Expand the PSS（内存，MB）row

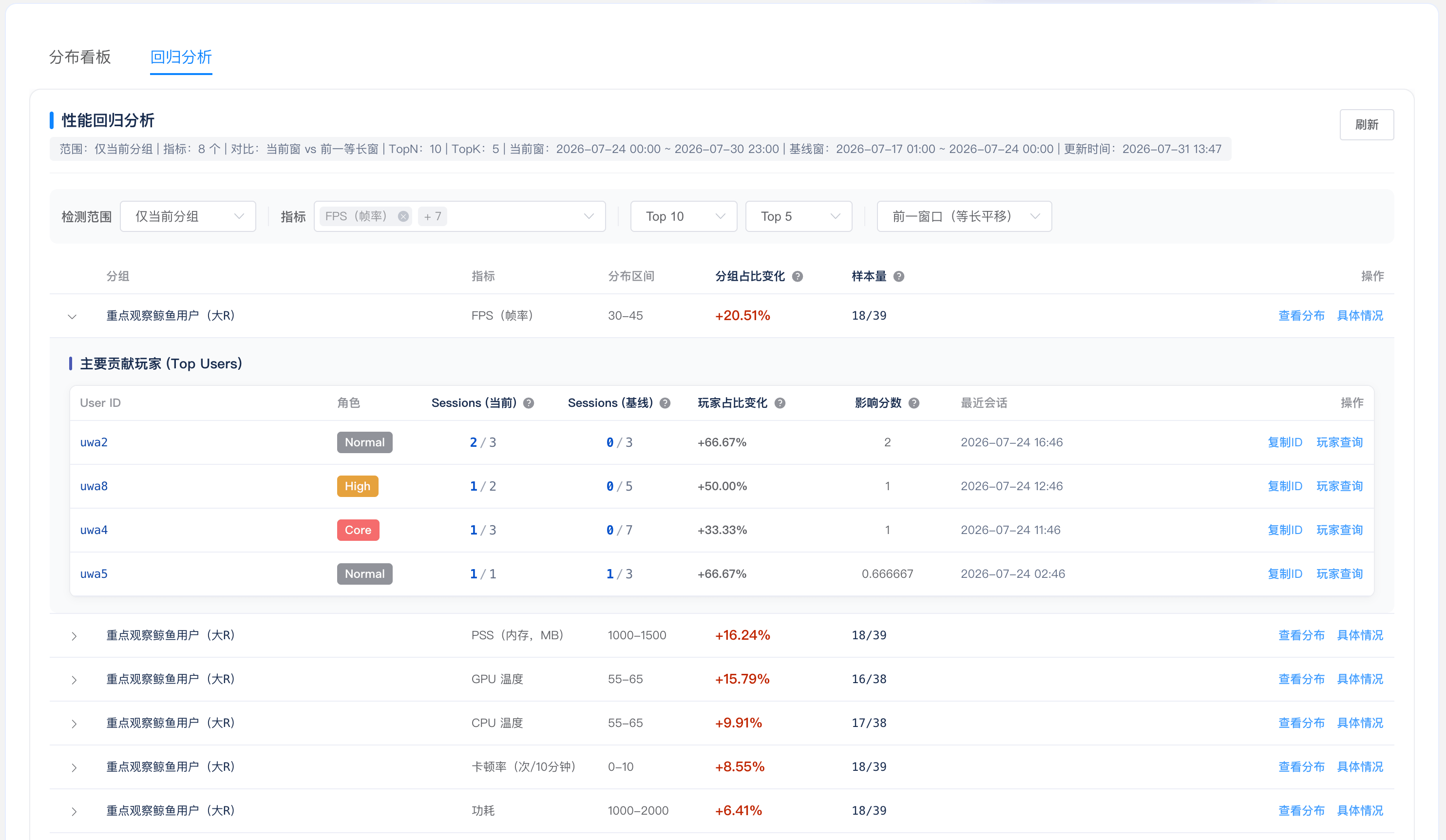pyautogui.click(x=74, y=636)
